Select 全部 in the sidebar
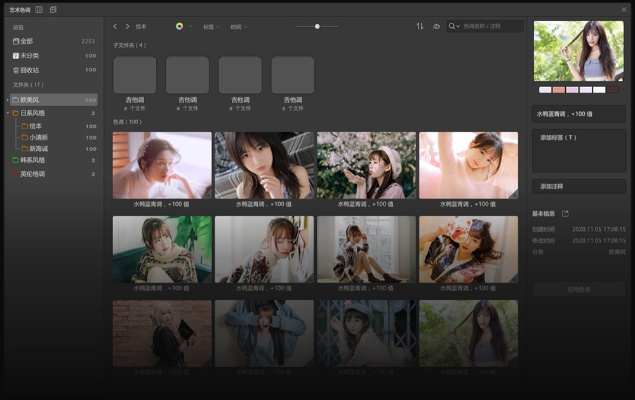The width and height of the screenshot is (635, 400). click(x=27, y=41)
